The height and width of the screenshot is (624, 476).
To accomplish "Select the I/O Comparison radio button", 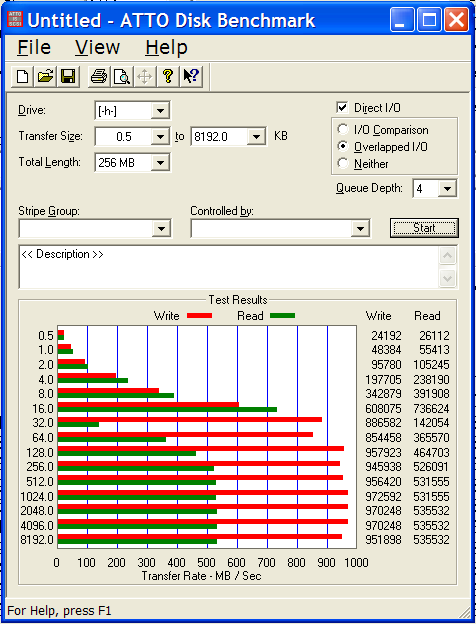I will 343,129.
